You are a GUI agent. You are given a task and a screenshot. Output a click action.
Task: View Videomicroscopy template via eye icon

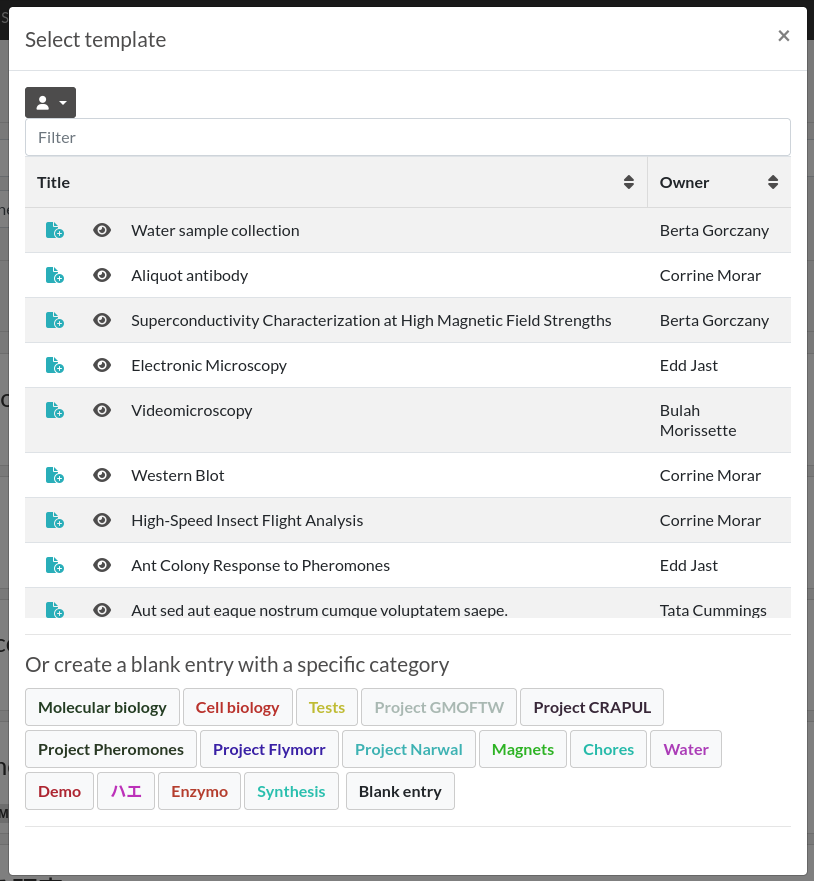pos(102,411)
